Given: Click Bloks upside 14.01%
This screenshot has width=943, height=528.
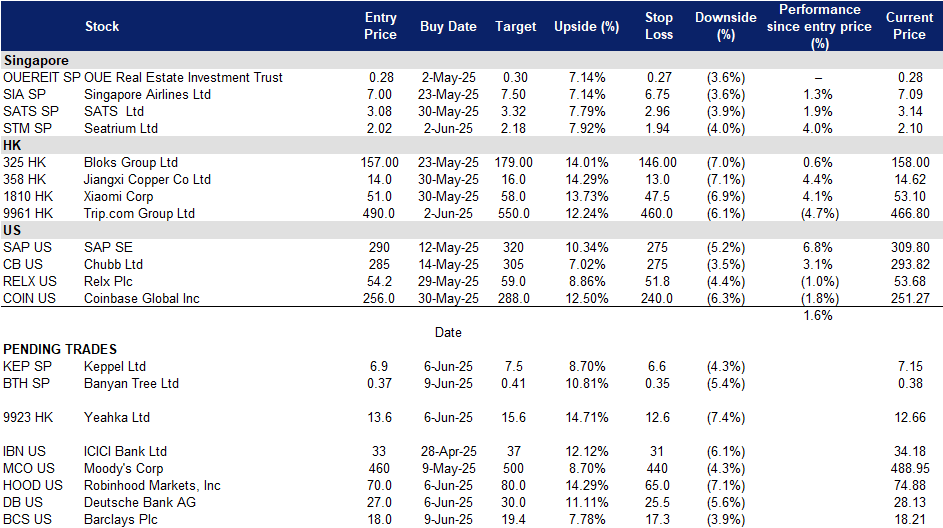Looking at the screenshot, I should [x=586, y=162].
